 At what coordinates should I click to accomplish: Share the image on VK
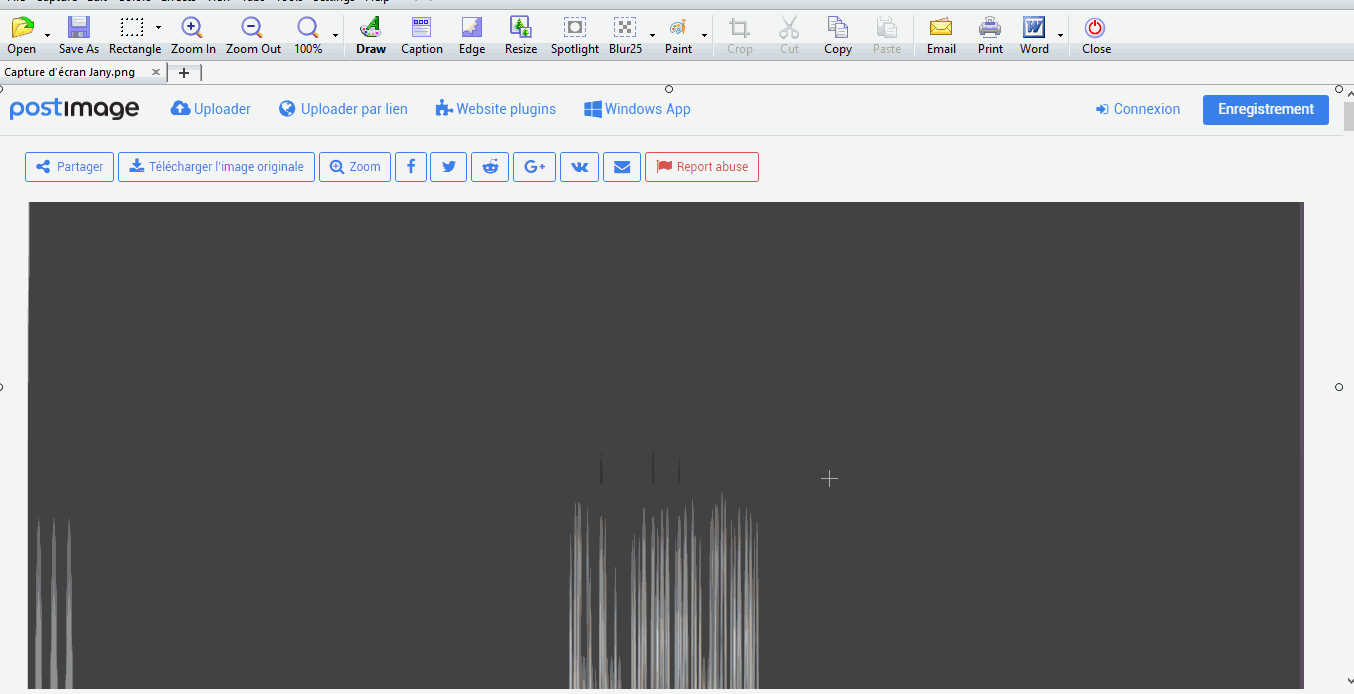pos(579,167)
